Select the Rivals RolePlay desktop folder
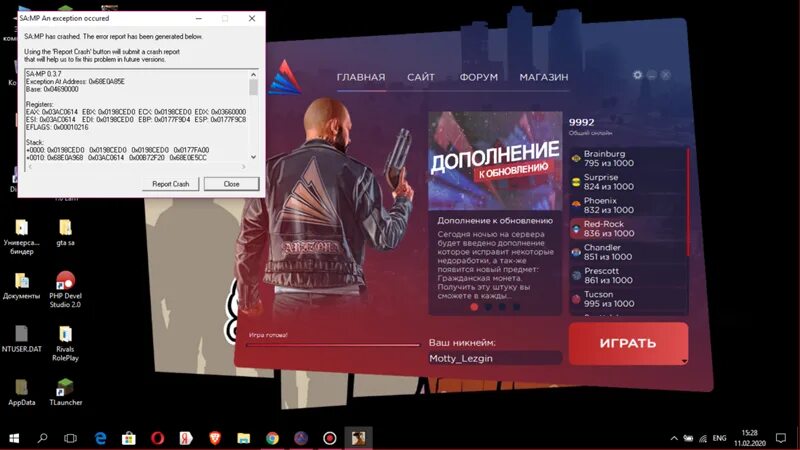Viewport: 800px width, 450px height. tap(65, 343)
